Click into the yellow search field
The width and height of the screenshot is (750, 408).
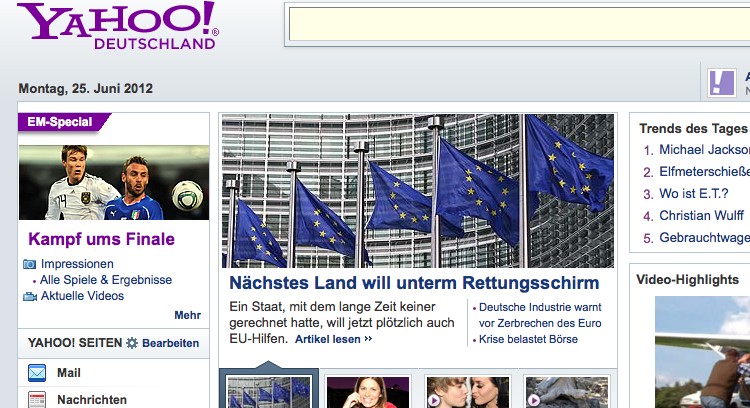pos(519,24)
